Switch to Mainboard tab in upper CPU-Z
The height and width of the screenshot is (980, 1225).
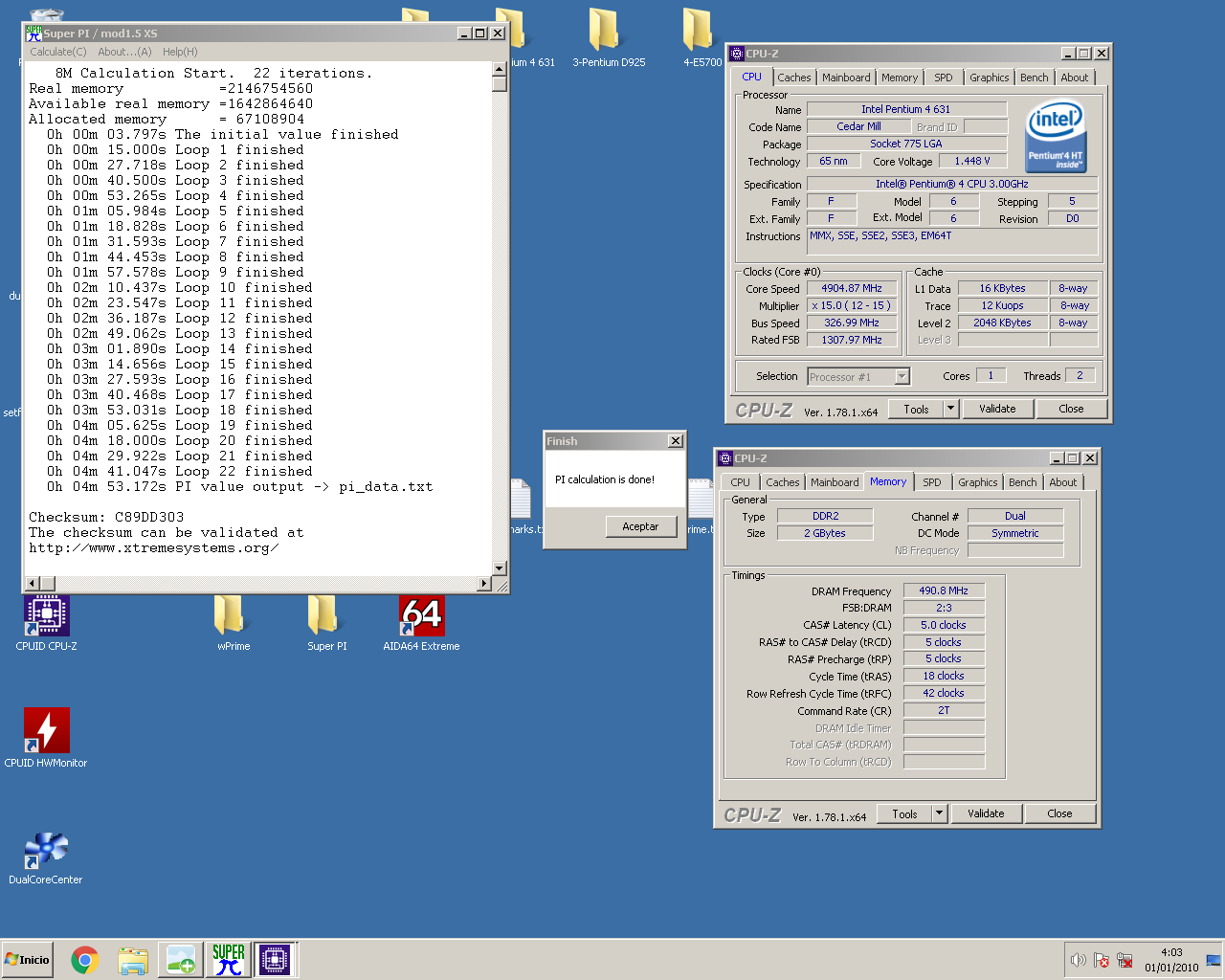pyautogui.click(x=846, y=78)
